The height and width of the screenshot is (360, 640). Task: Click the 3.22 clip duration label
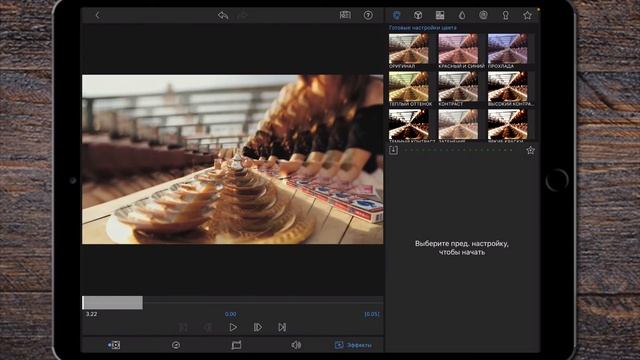pos(91,314)
